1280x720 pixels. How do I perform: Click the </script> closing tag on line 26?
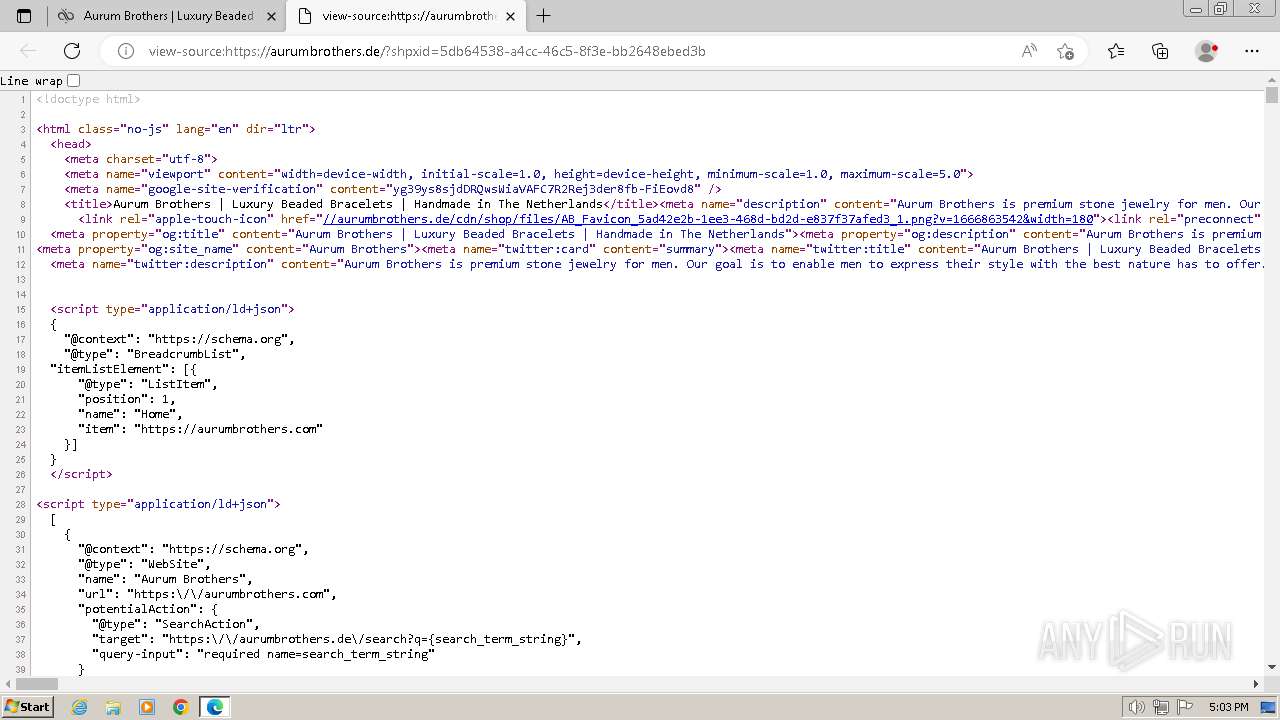click(x=81, y=474)
